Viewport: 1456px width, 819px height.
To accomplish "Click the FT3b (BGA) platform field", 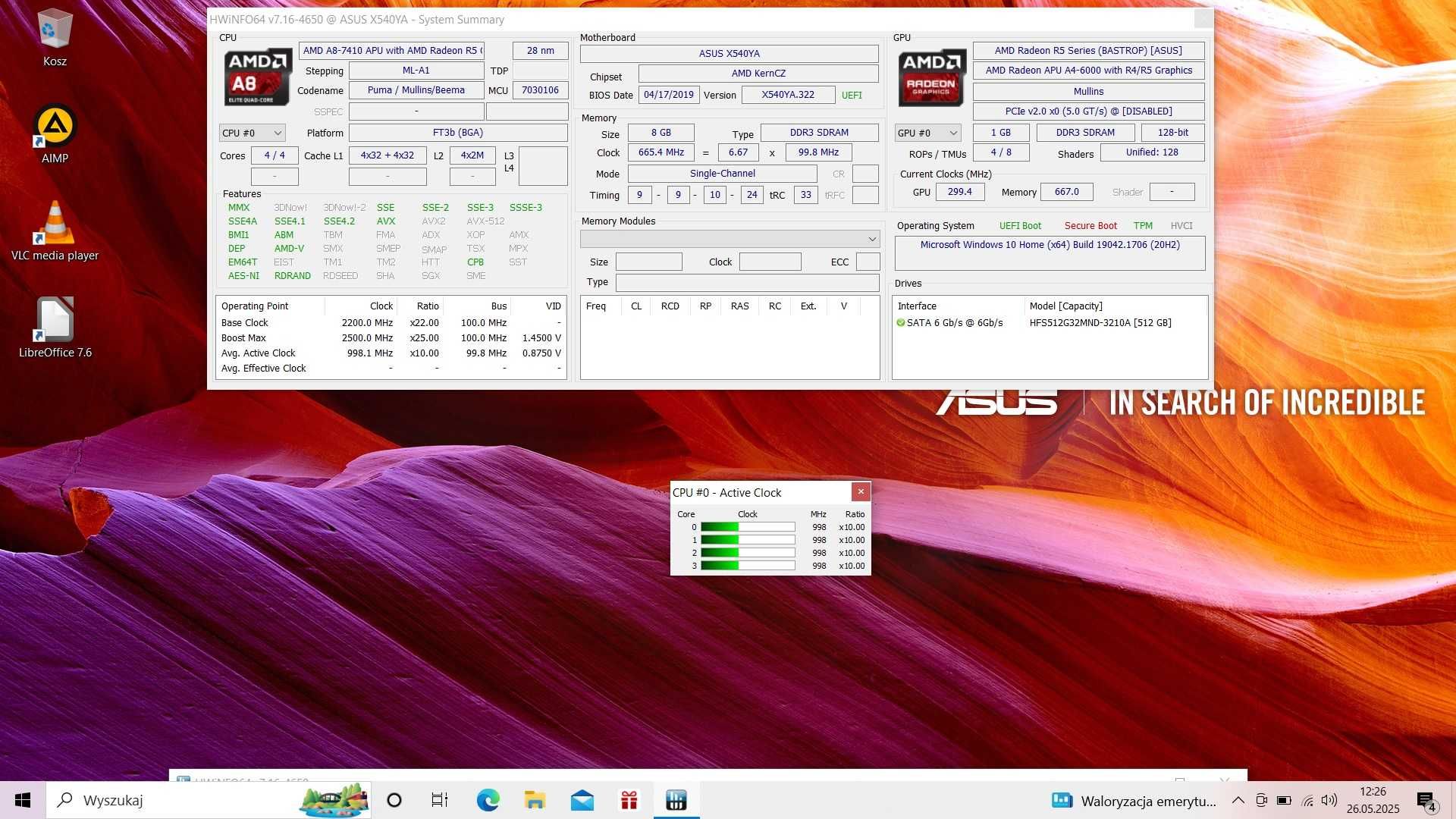I will [x=458, y=133].
